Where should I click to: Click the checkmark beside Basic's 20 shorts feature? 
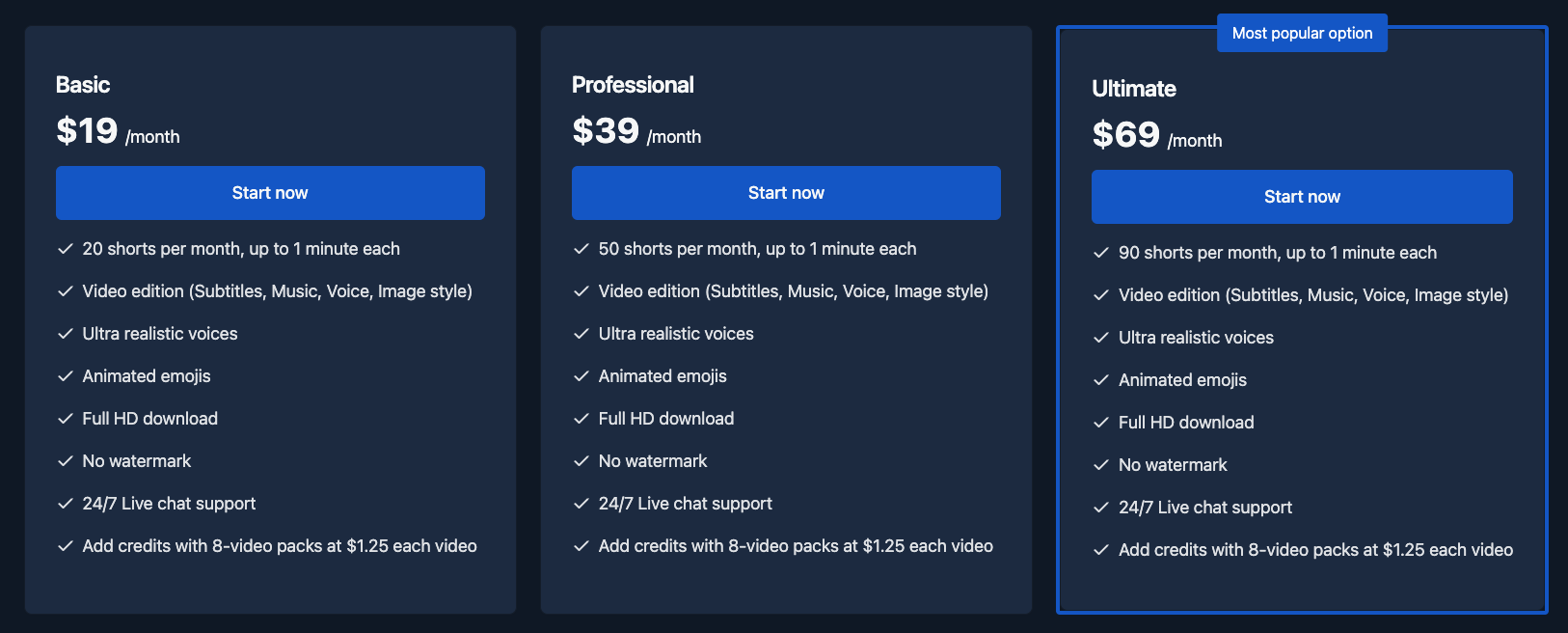pyautogui.click(x=66, y=248)
